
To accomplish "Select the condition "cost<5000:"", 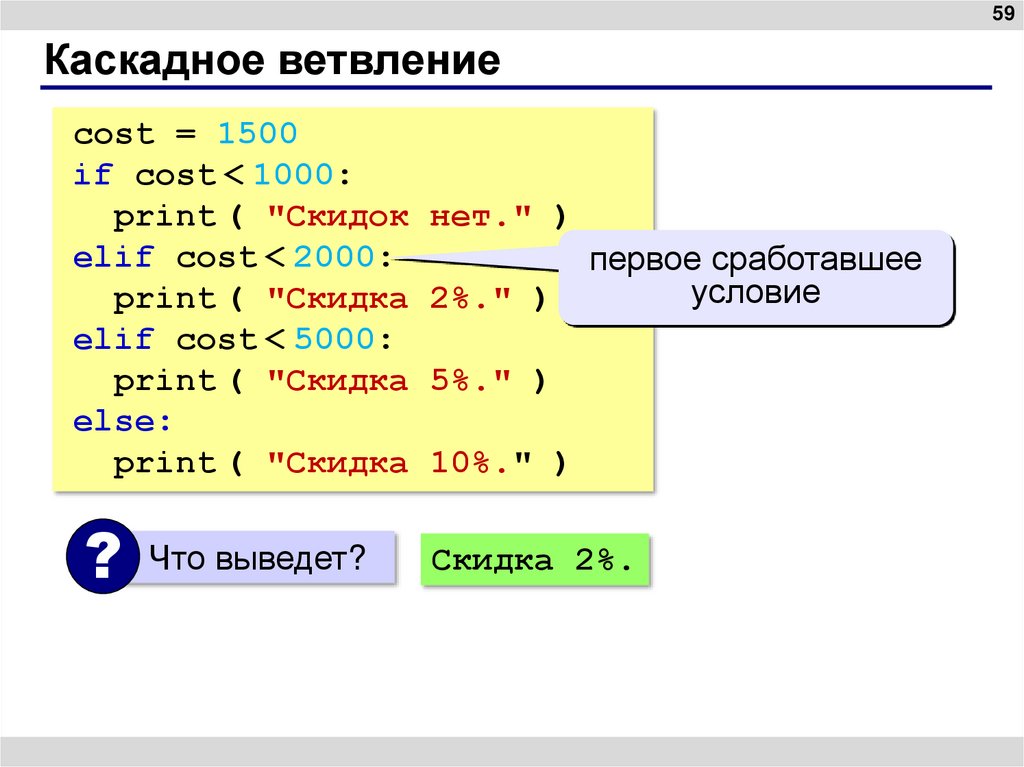I will (x=284, y=338).
